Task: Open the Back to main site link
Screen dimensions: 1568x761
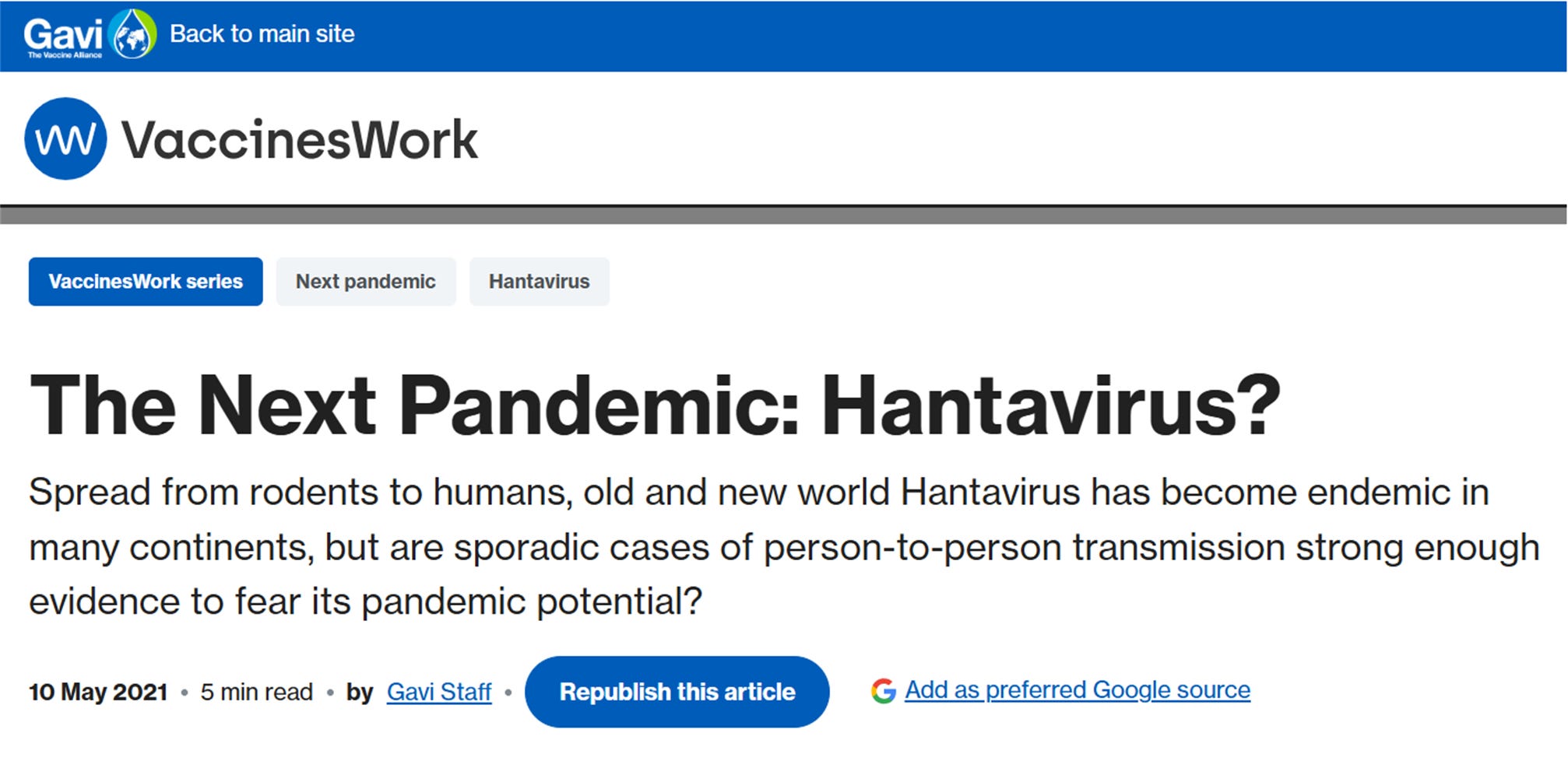Action: (x=262, y=33)
